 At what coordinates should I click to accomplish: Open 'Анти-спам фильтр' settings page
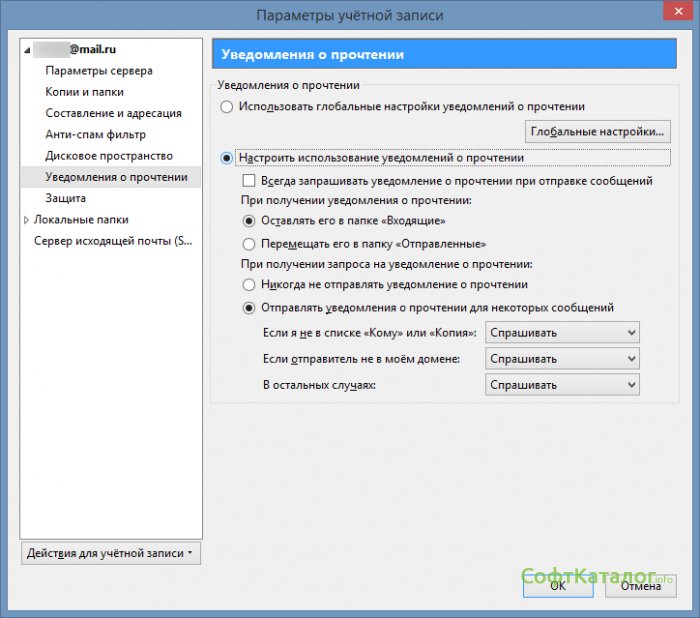[x=95, y=135]
